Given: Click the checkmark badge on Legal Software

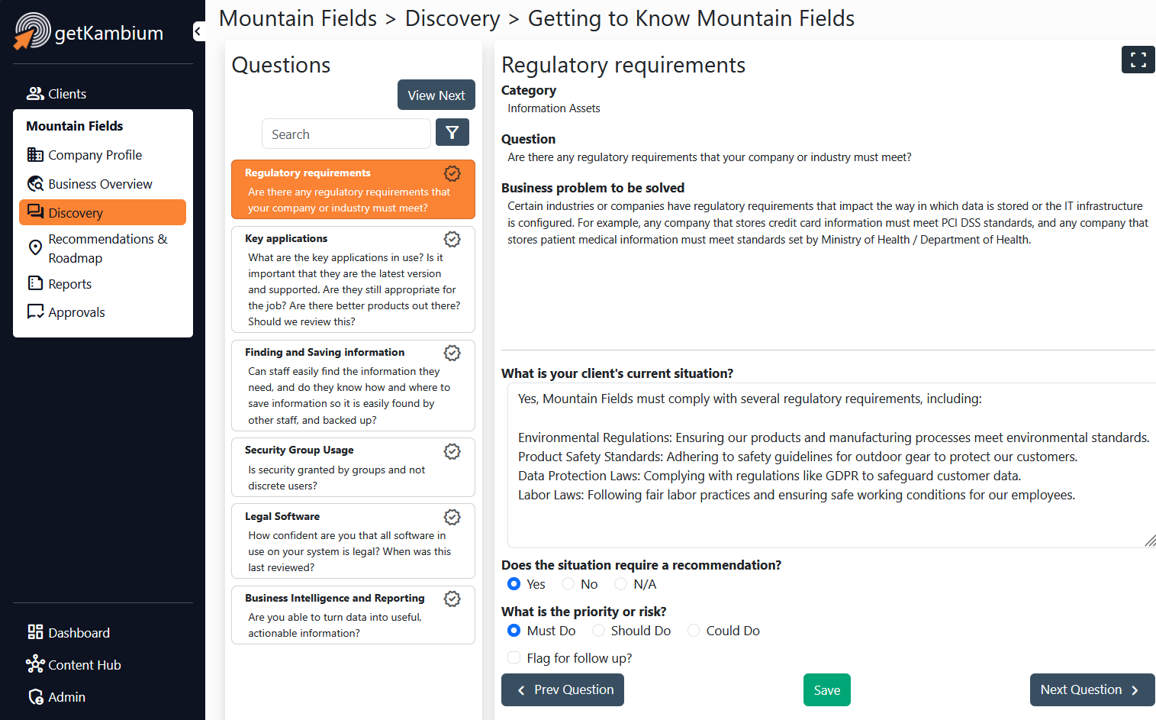Looking at the screenshot, I should coord(452,517).
